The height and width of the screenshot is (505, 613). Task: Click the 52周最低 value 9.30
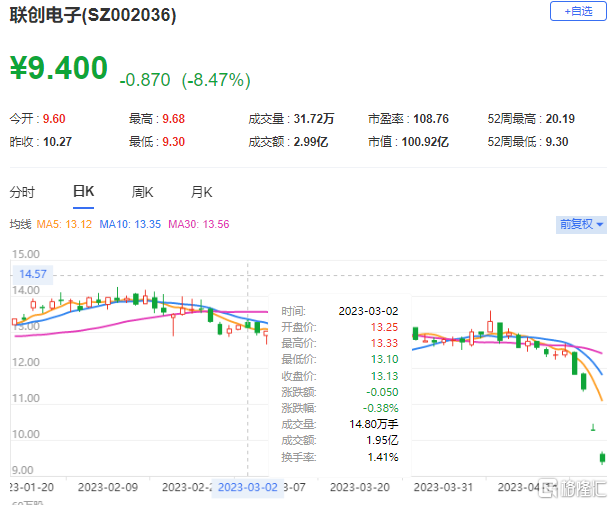(x=557, y=142)
